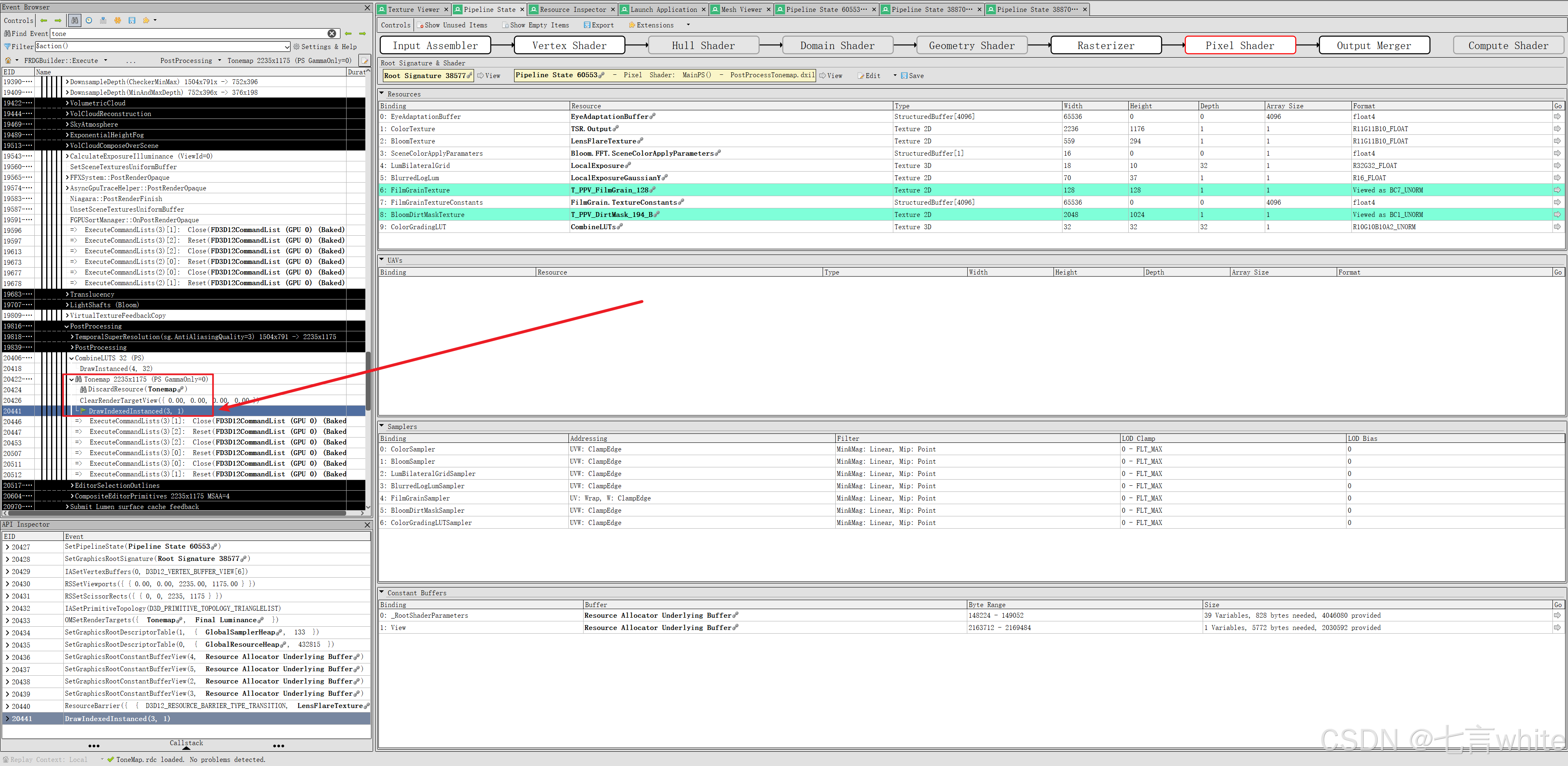Click the orange asterisk bookmark icon
The width and height of the screenshot is (1568, 766).
(x=117, y=20)
